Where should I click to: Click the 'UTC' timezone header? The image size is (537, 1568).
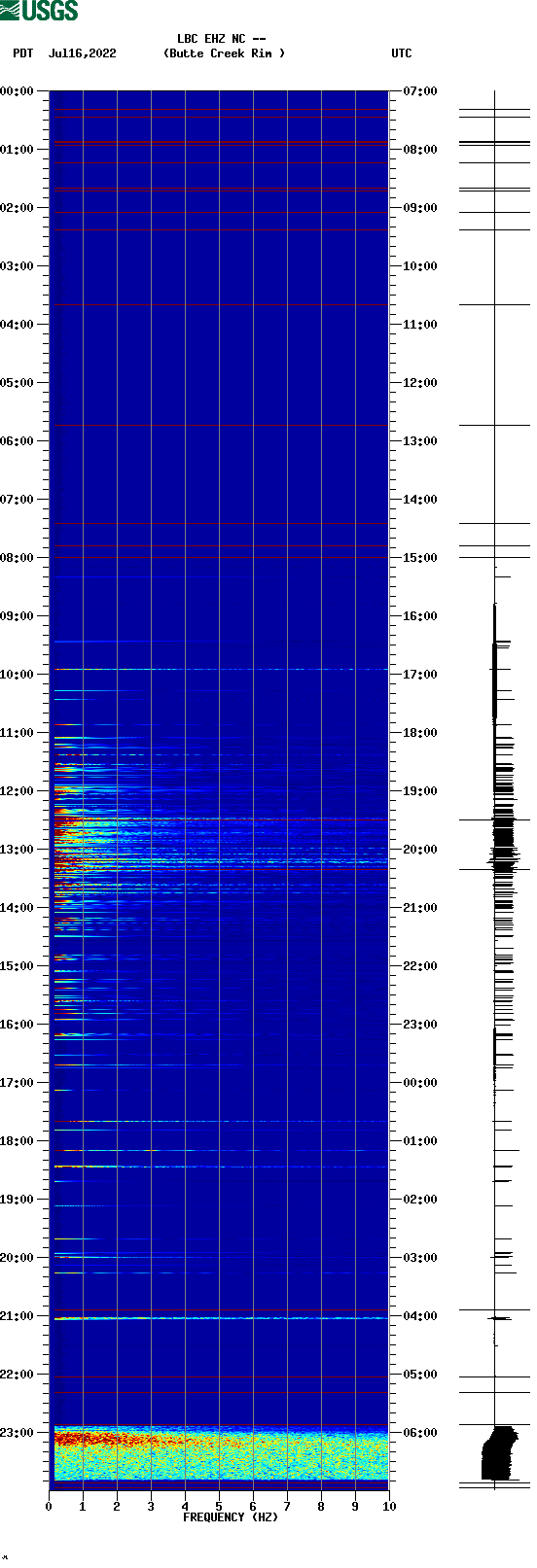click(x=402, y=53)
